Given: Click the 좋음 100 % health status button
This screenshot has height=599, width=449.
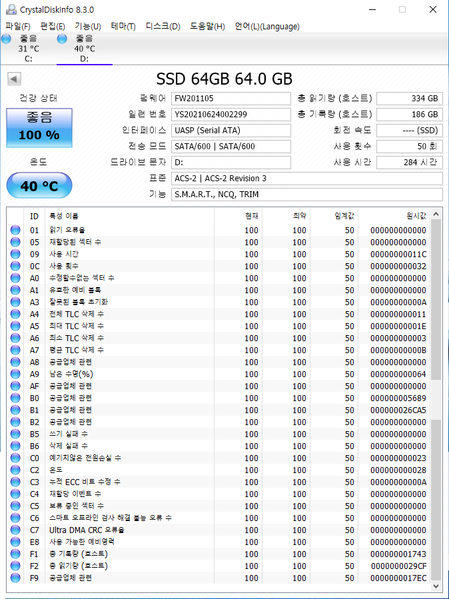Looking at the screenshot, I should point(39,128).
